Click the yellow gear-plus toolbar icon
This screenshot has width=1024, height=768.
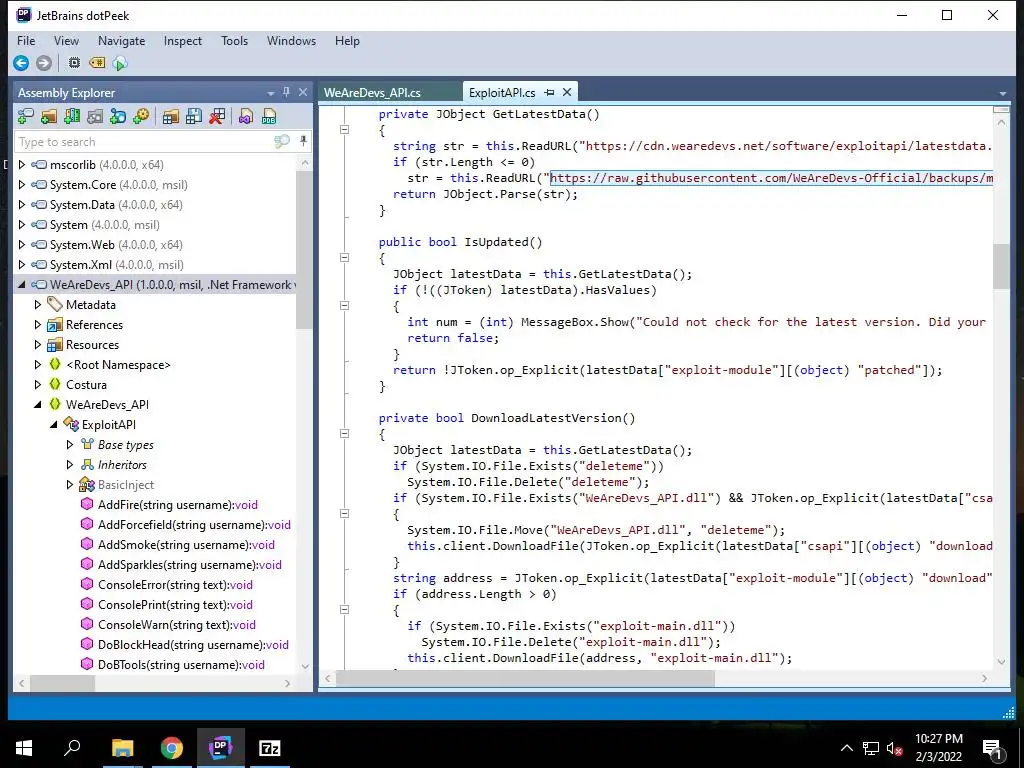tap(140, 116)
